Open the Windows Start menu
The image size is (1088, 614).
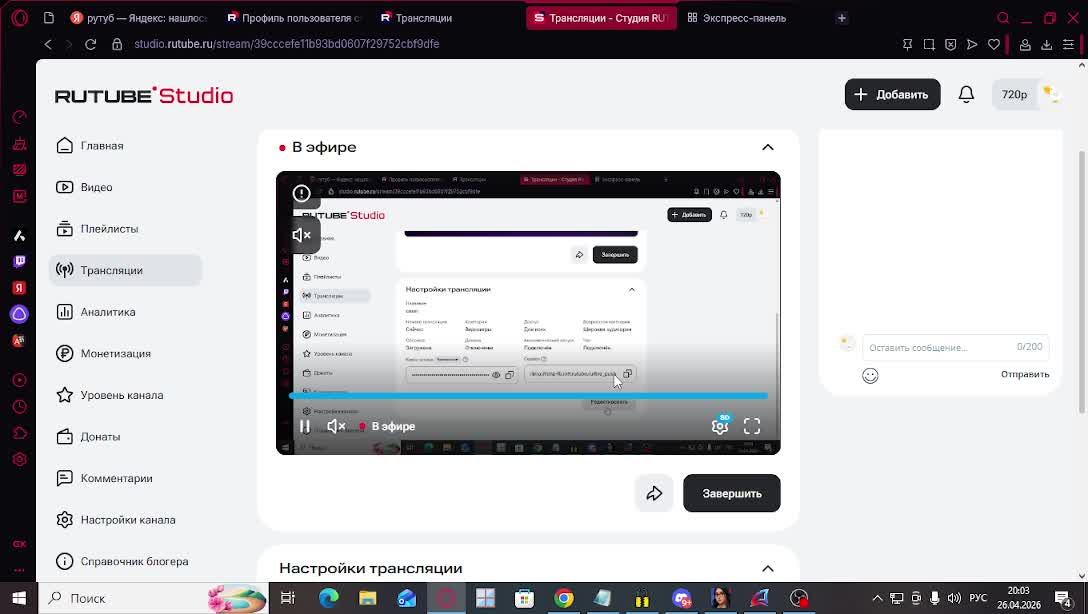(x=19, y=598)
